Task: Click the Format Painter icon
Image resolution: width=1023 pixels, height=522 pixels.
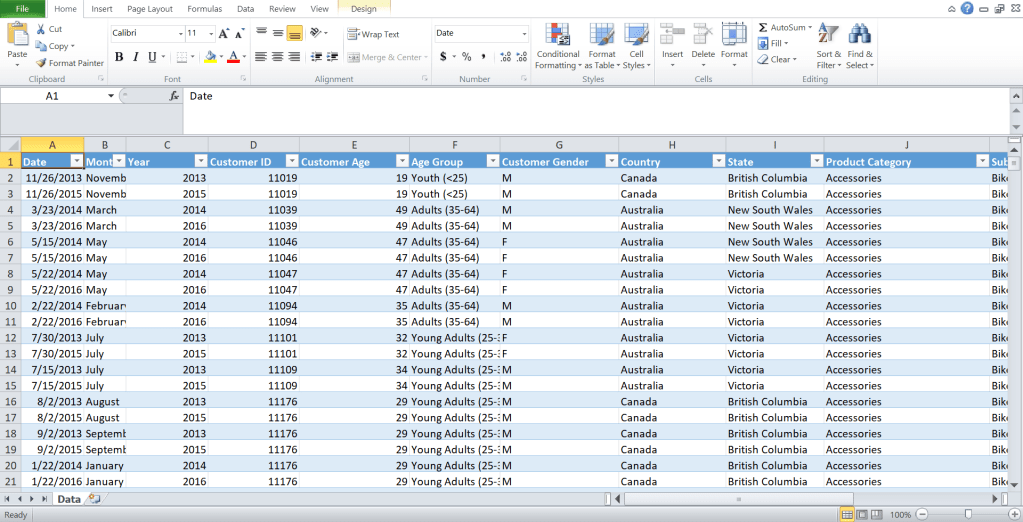Action: 41,63
